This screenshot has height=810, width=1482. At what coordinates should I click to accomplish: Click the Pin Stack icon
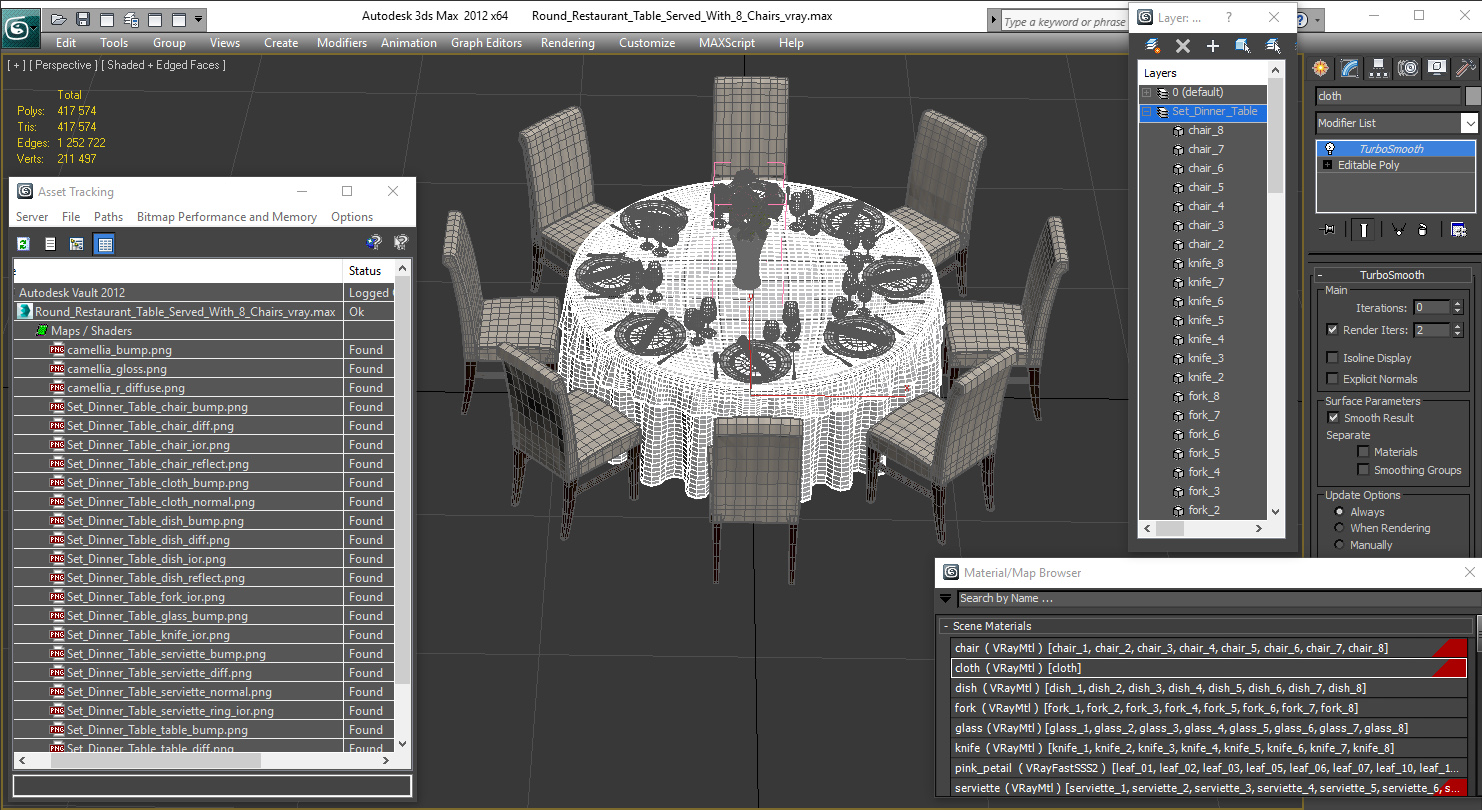(1328, 230)
